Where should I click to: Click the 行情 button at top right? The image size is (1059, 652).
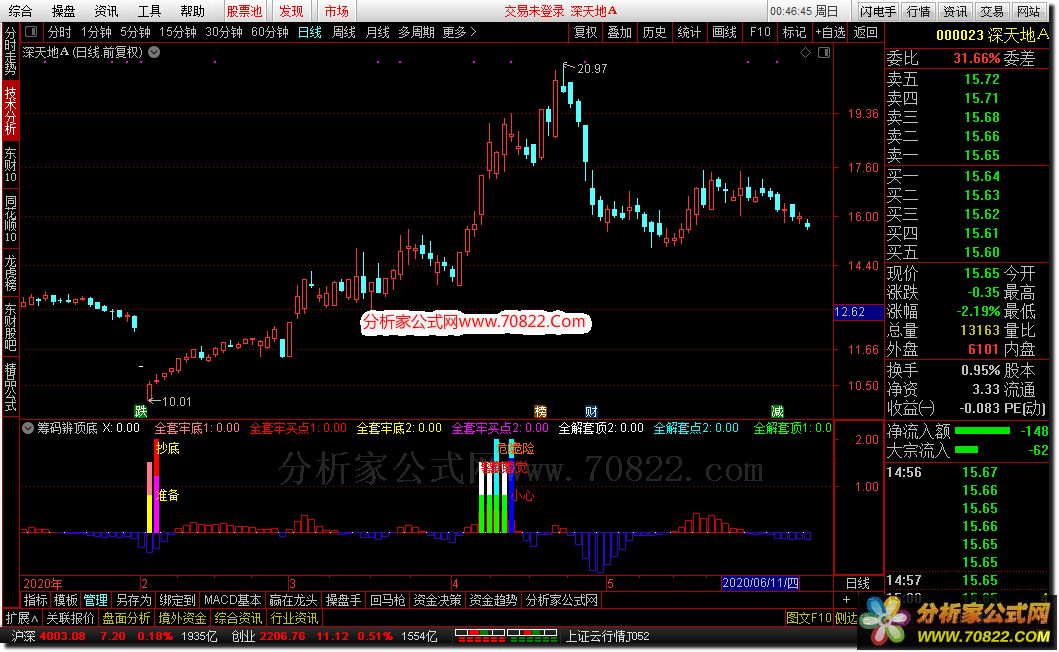tap(919, 11)
